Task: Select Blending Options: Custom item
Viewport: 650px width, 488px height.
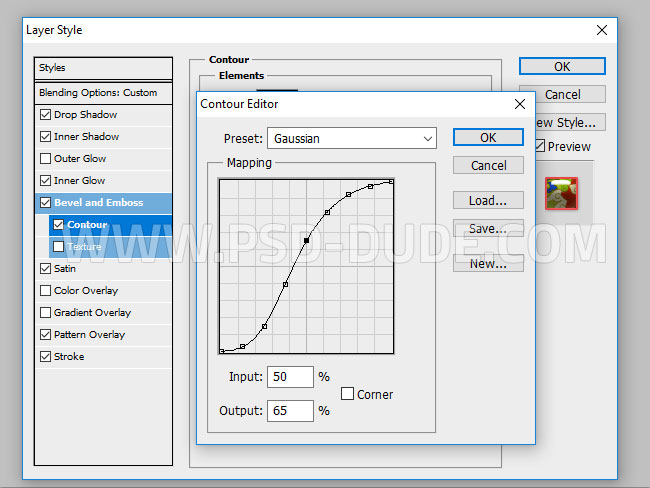Action: pos(98,92)
